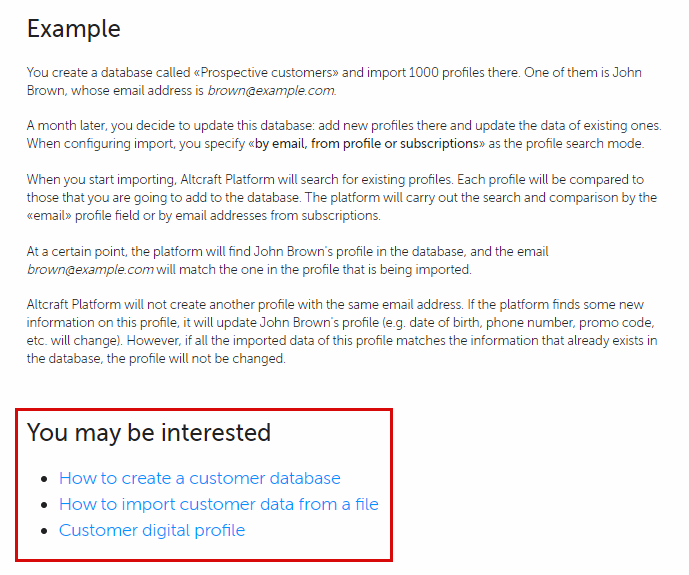Click the bold 'by email, from profile or subscriptions' text
689x575 pixels.
click(x=366, y=144)
